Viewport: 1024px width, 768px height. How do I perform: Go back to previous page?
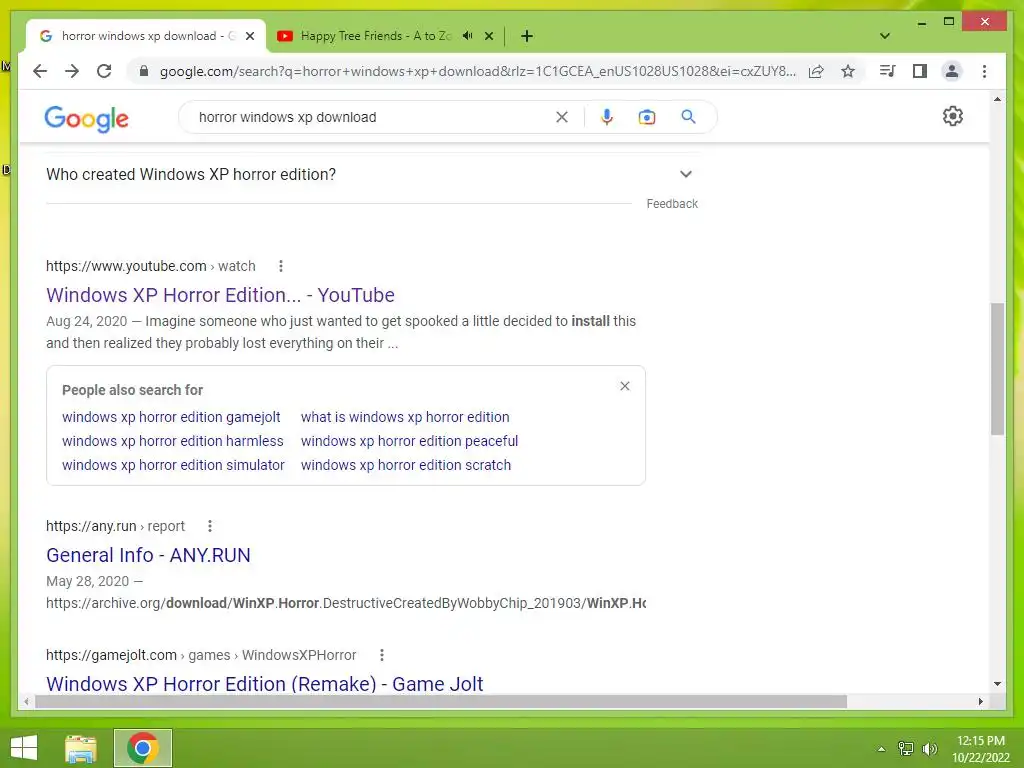tap(40, 71)
